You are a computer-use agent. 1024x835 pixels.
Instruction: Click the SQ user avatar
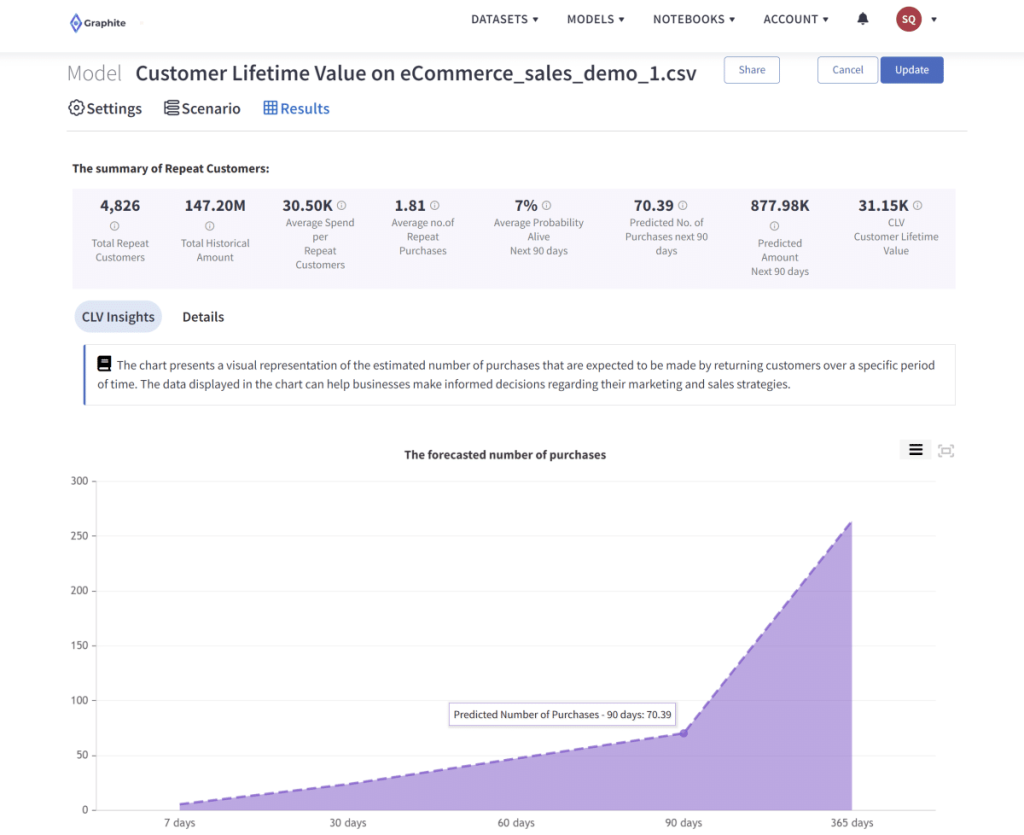pos(908,18)
